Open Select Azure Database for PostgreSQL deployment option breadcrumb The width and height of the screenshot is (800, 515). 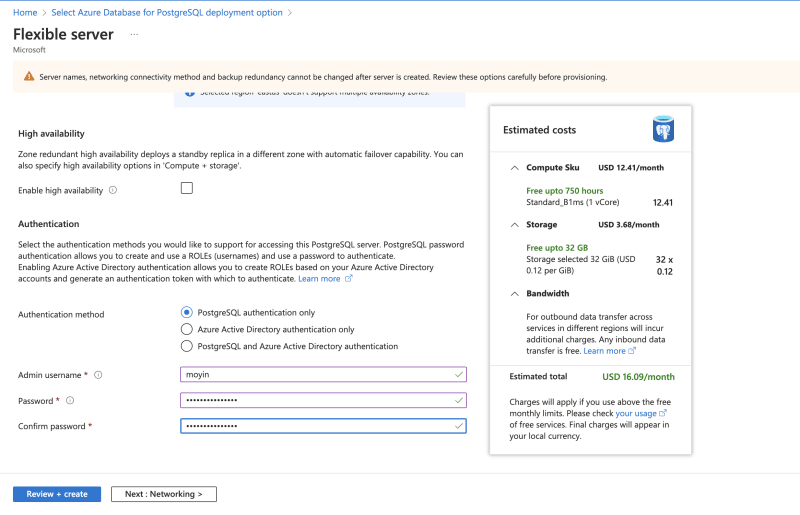point(167,12)
